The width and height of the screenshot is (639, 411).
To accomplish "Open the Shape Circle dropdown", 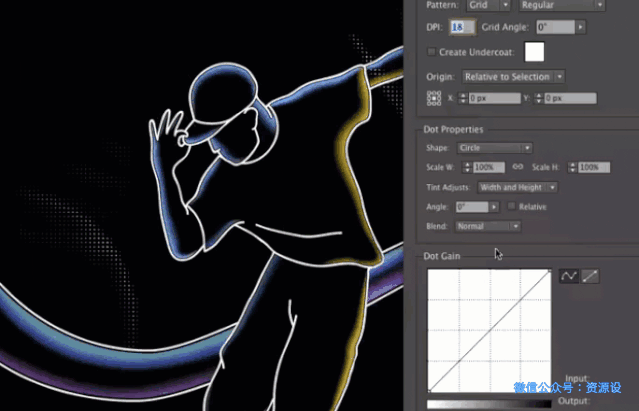I will 494,148.
